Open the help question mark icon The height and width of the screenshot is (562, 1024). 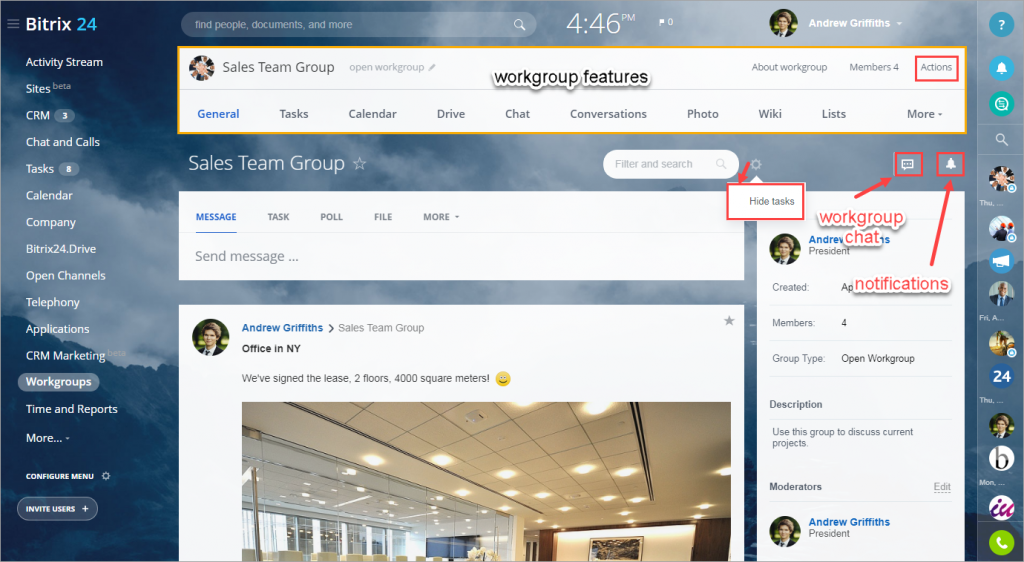point(1001,25)
